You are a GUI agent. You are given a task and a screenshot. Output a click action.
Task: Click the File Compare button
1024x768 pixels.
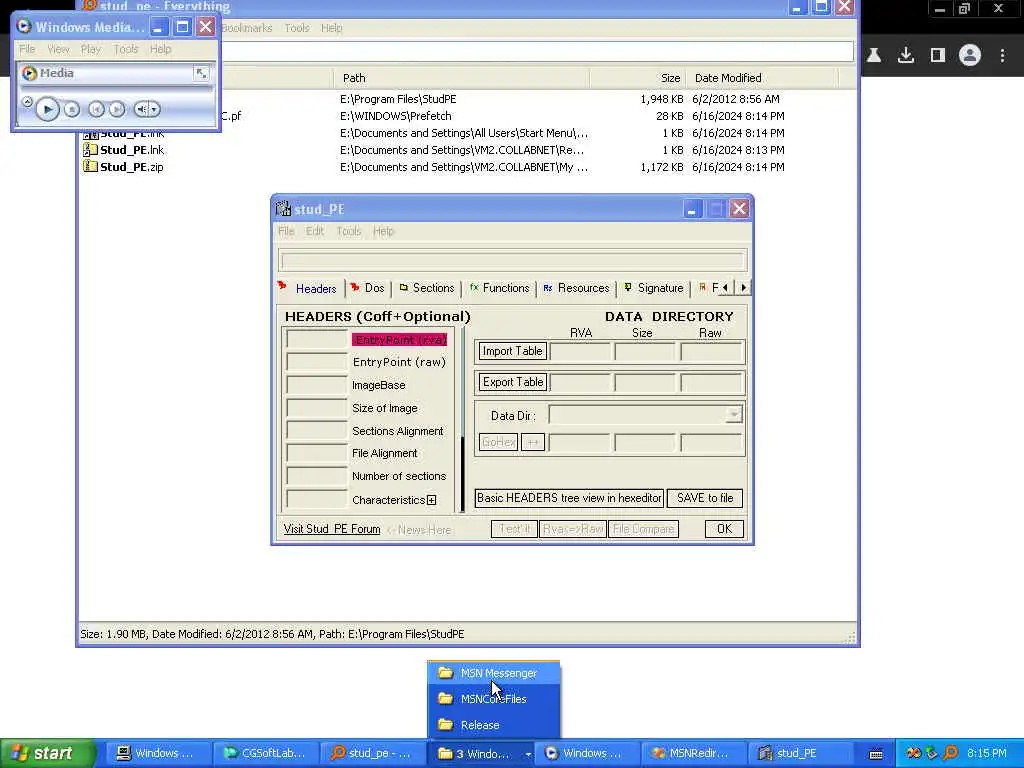[643, 529]
